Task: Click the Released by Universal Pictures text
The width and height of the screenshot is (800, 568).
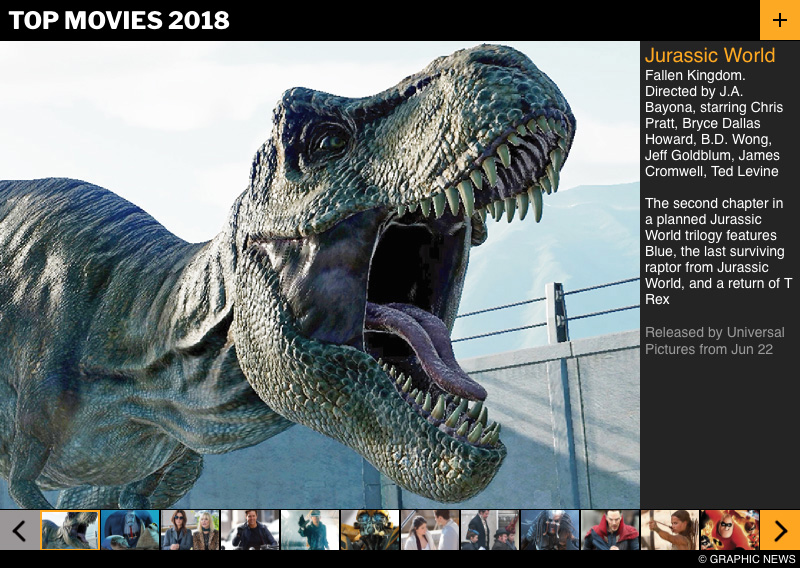Action: point(714,341)
